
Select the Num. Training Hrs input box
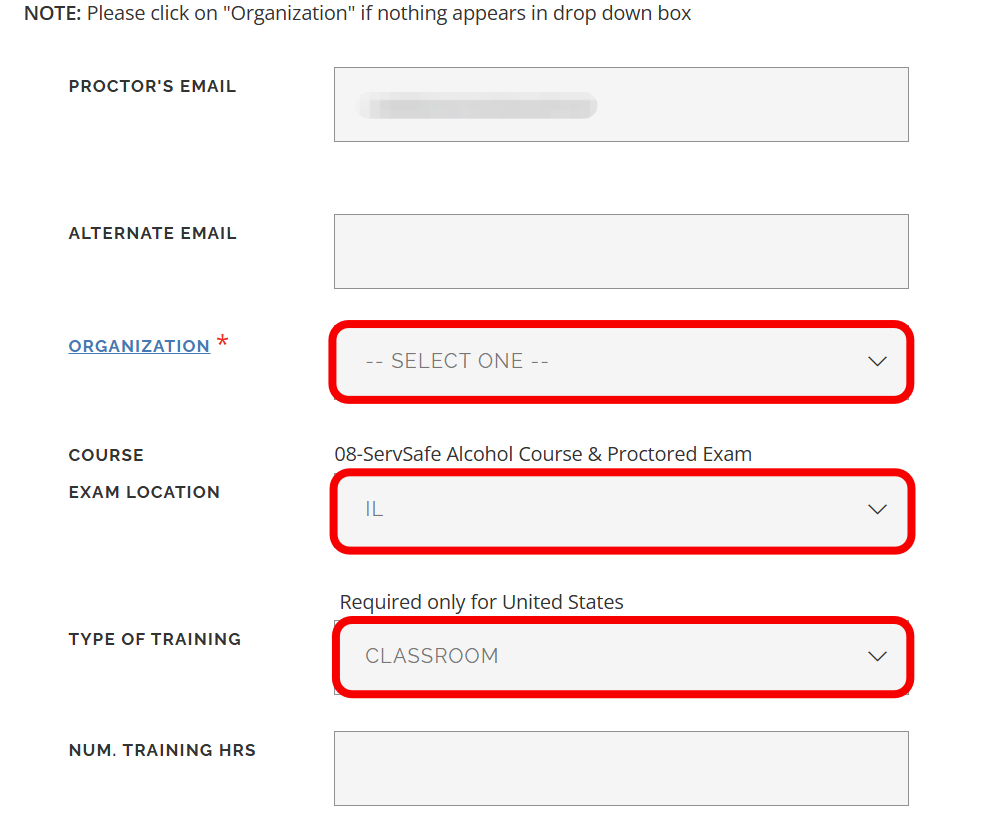tap(621, 768)
